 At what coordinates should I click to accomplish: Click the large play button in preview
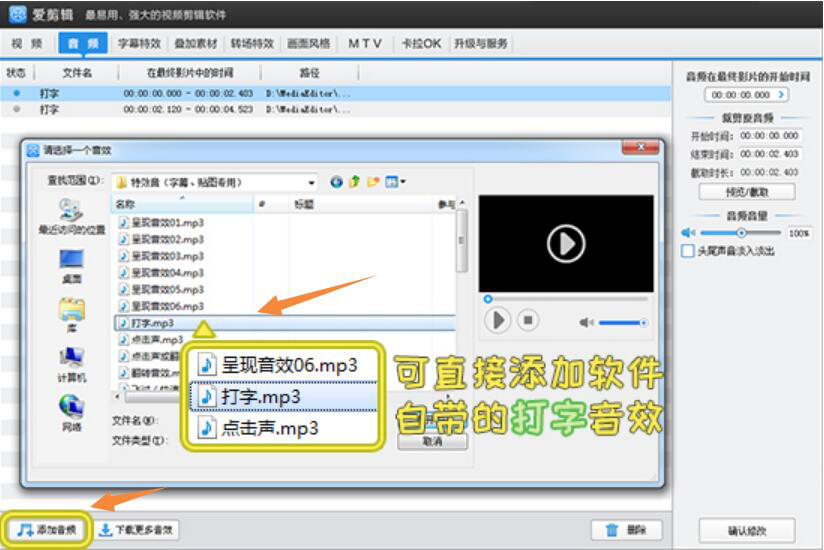566,244
